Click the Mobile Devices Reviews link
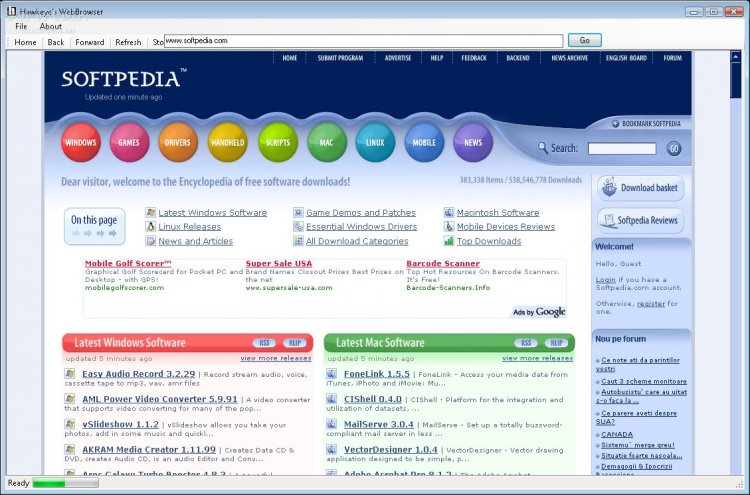 pyautogui.click(x=506, y=227)
